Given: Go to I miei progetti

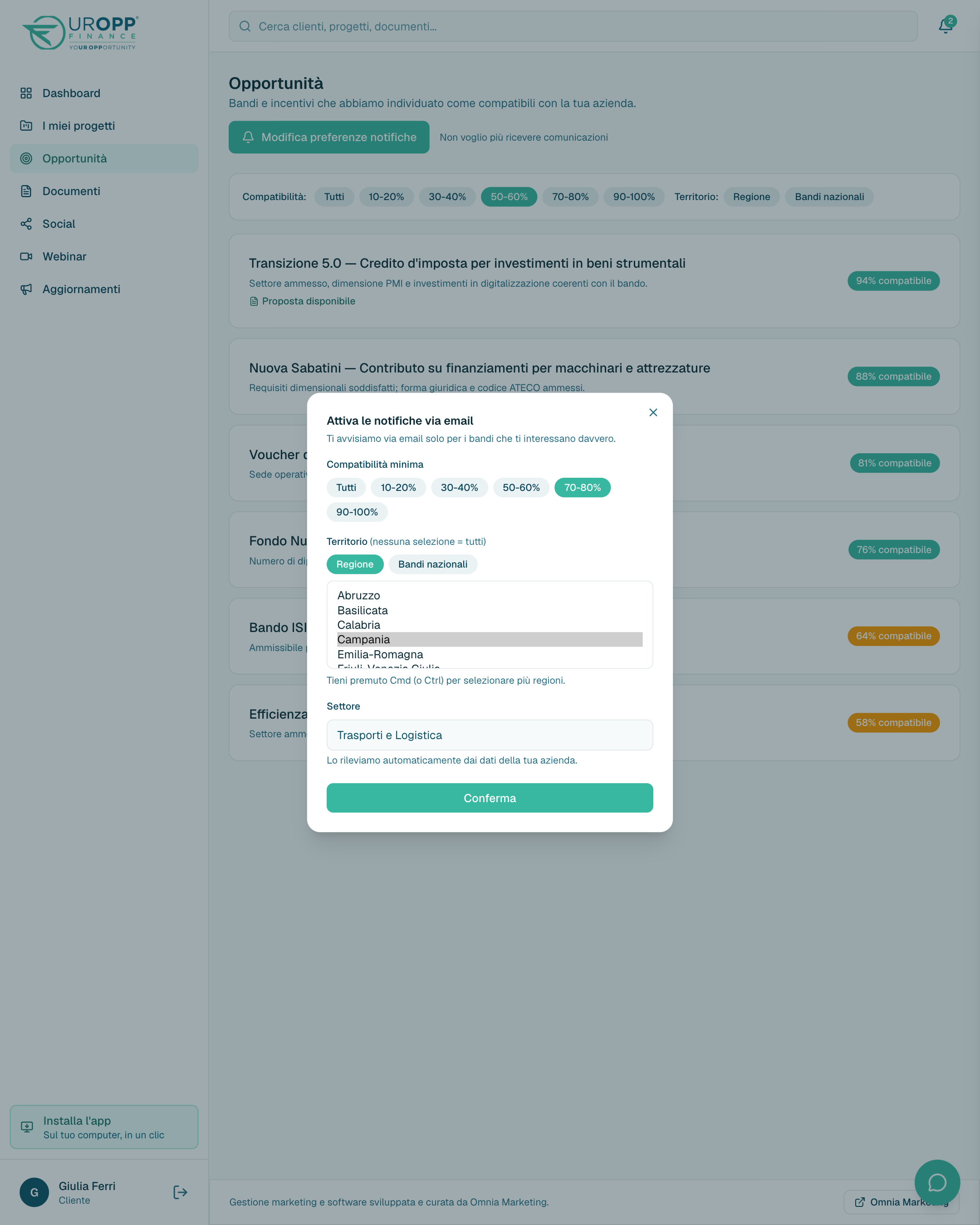Looking at the screenshot, I should (x=104, y=126).
